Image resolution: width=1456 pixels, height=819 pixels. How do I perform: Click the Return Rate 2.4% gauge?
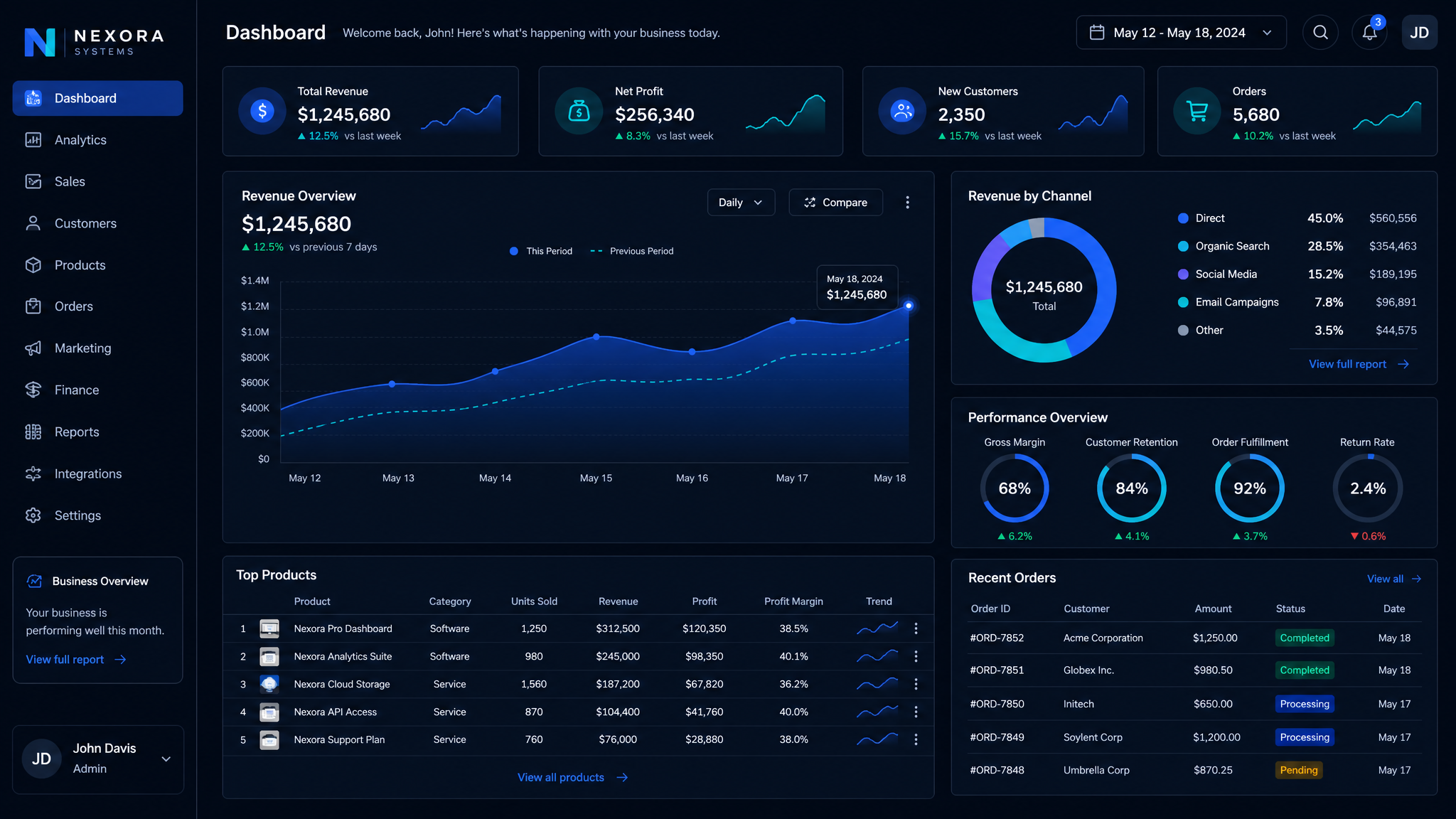pyautogui.click(x=1367, y=488)
